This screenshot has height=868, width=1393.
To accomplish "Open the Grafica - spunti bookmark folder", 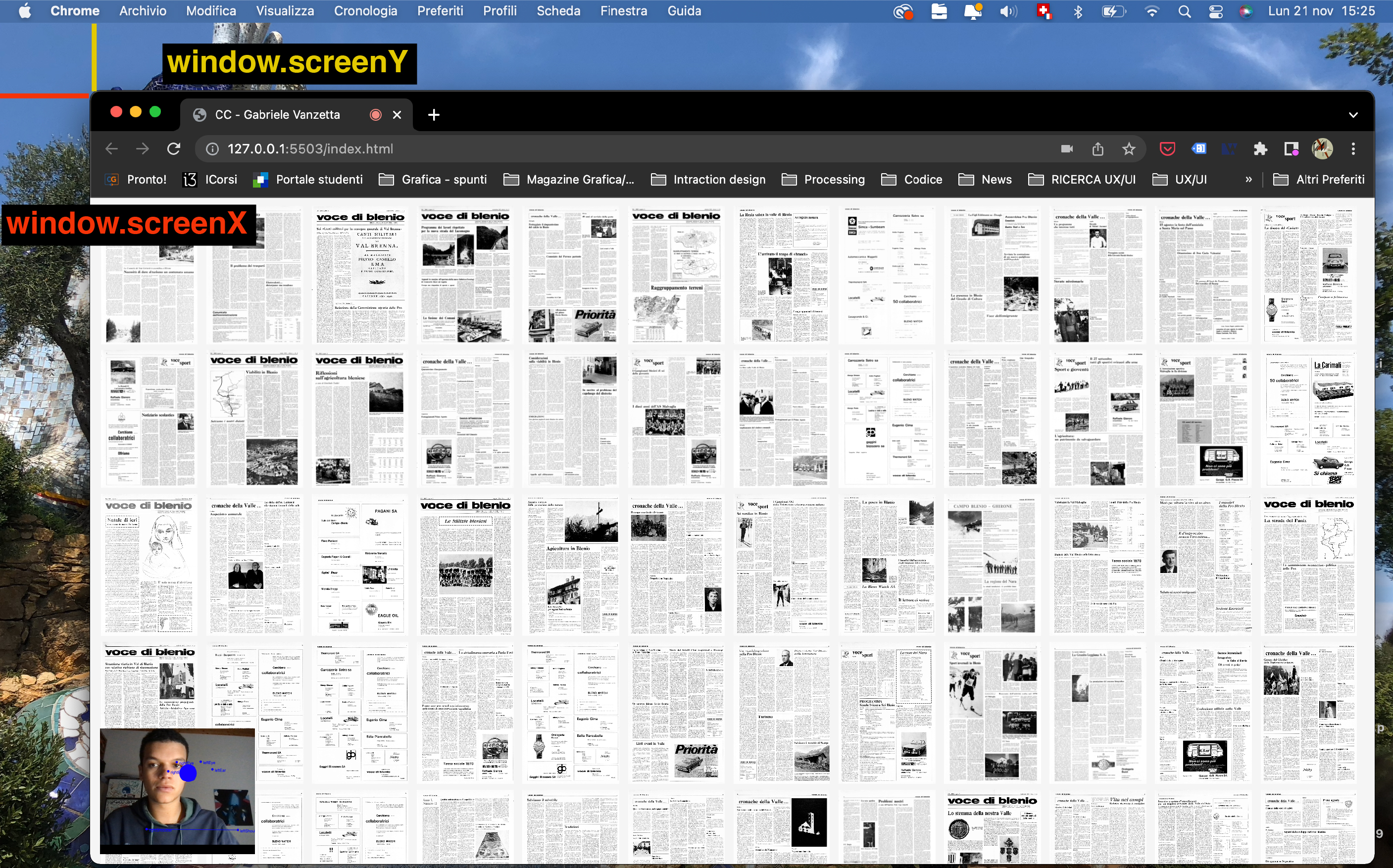I will pos(433,180).
